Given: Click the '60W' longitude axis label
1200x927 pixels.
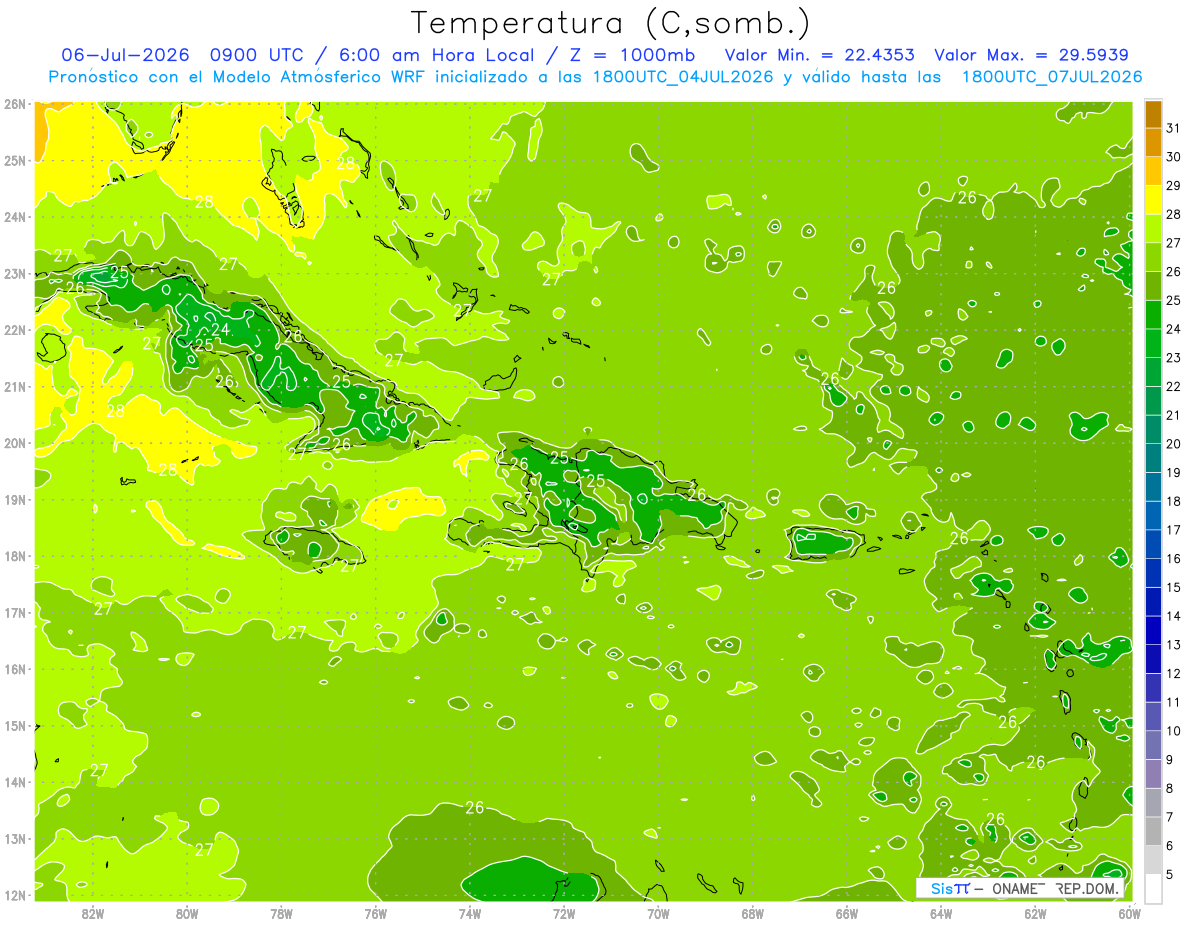Looking at the screenshot, I should coord(1129,913).
